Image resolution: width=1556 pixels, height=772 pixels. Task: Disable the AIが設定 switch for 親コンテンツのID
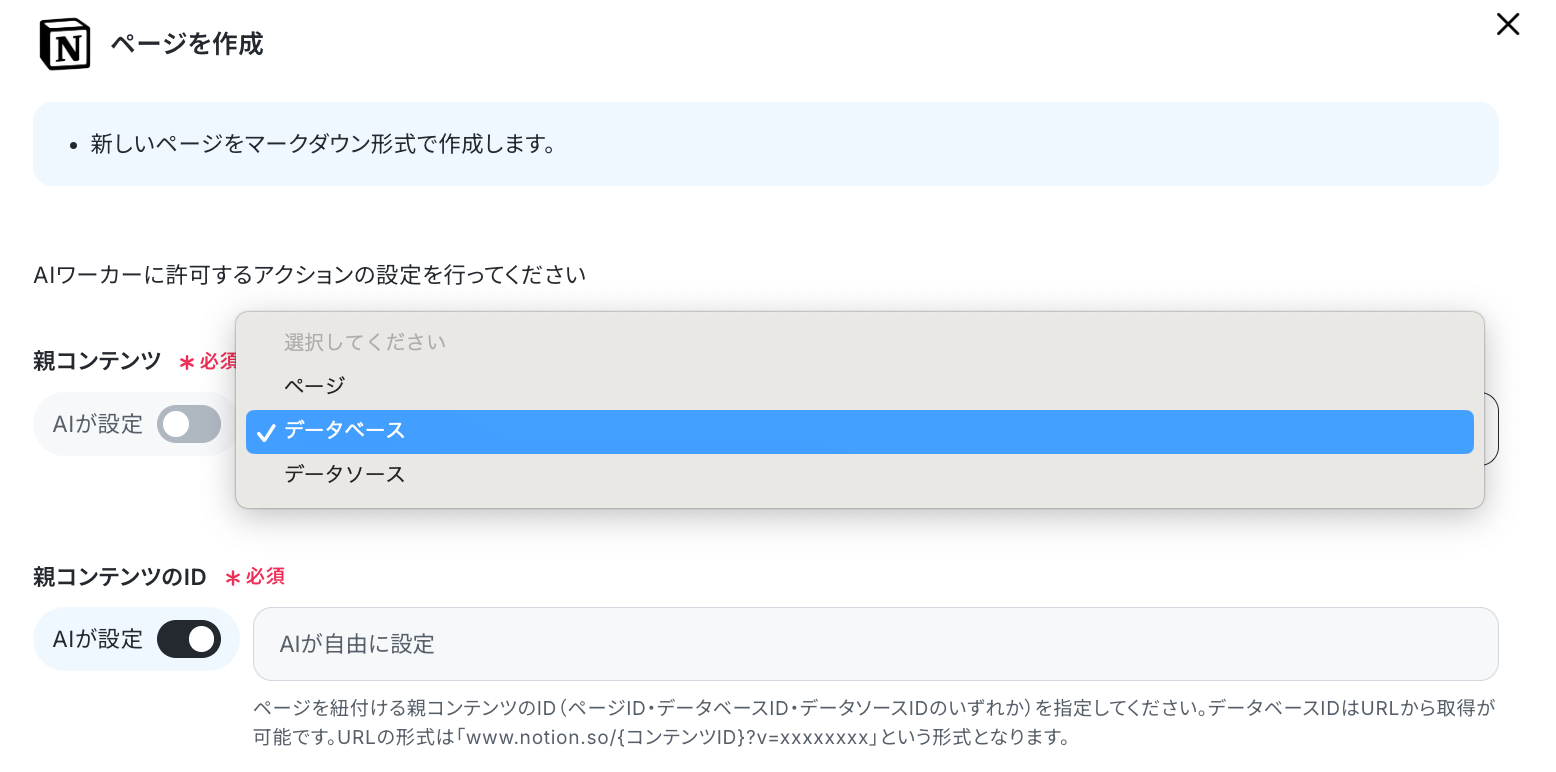(189, 639)
